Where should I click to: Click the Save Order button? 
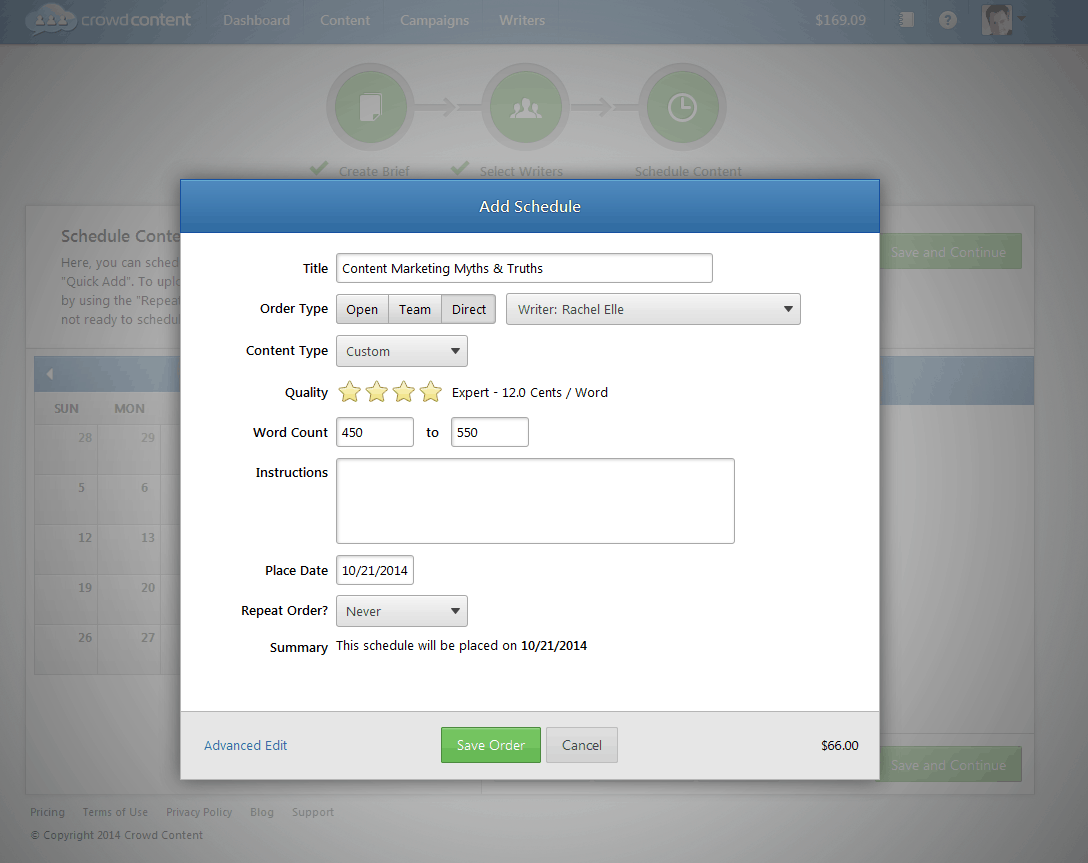tap(490, 745)
